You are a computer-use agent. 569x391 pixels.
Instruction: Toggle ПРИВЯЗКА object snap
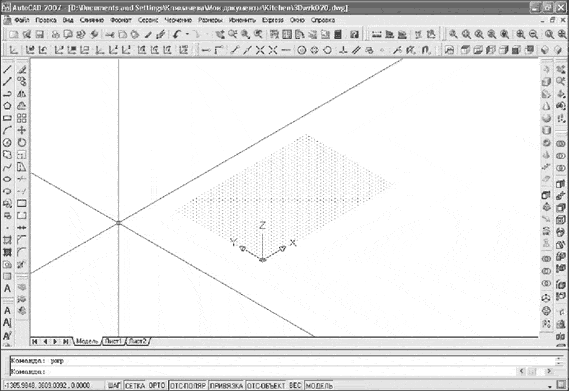pos(226,385)
